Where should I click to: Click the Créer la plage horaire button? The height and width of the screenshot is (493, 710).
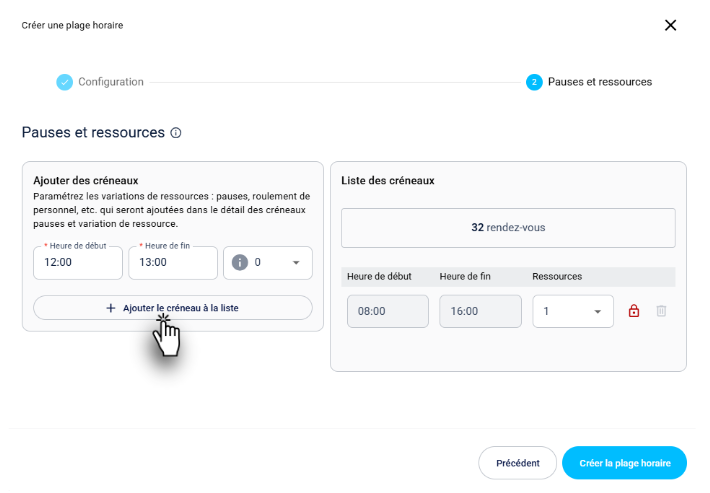point(624,463)
